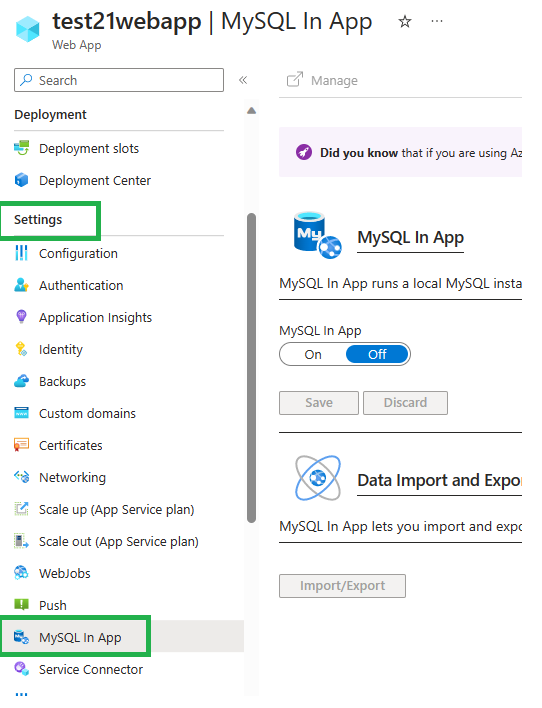Click the Backups cloud icon
Viewport: 542px width, 708px height.
point(21,381)
